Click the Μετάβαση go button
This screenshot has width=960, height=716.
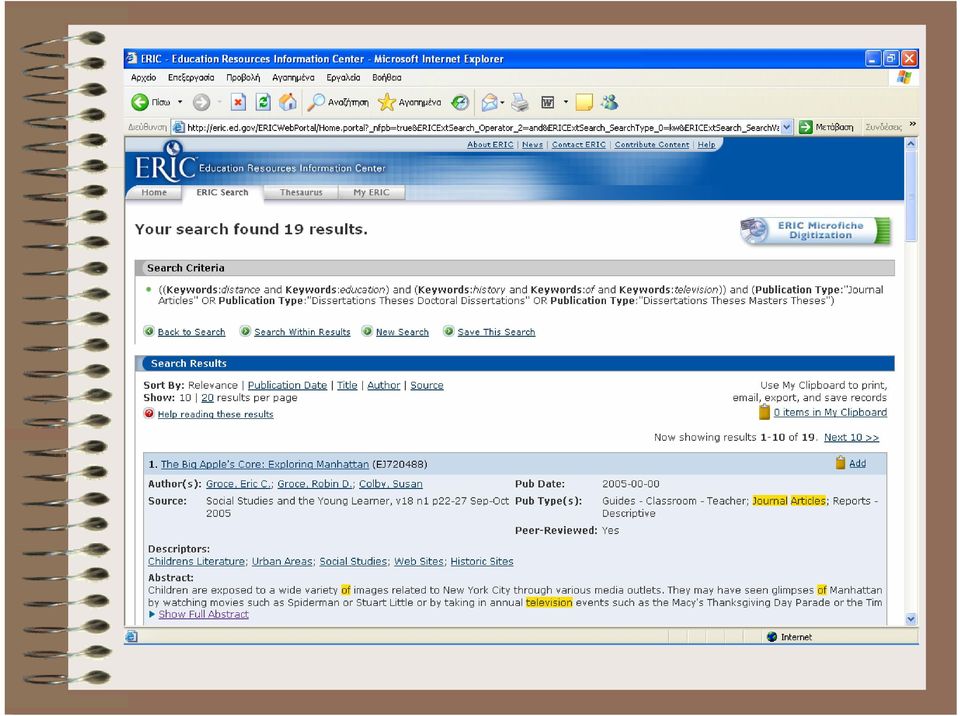coord(826,127)
